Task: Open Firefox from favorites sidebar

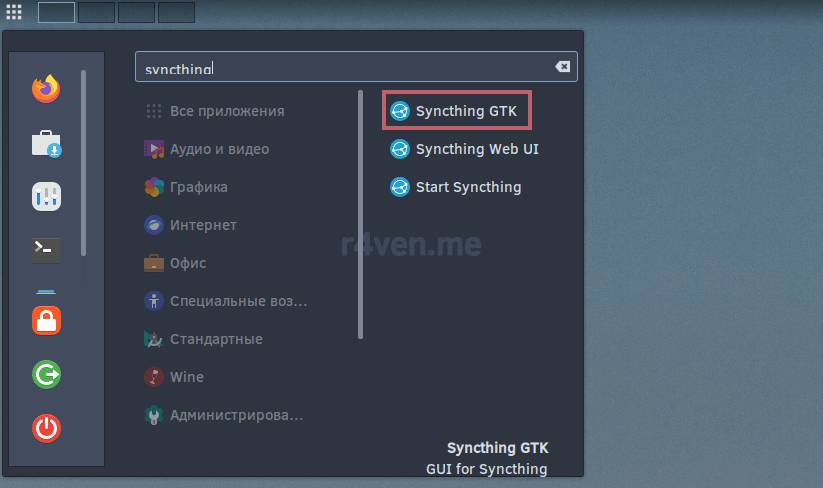Action: [46, 89]
